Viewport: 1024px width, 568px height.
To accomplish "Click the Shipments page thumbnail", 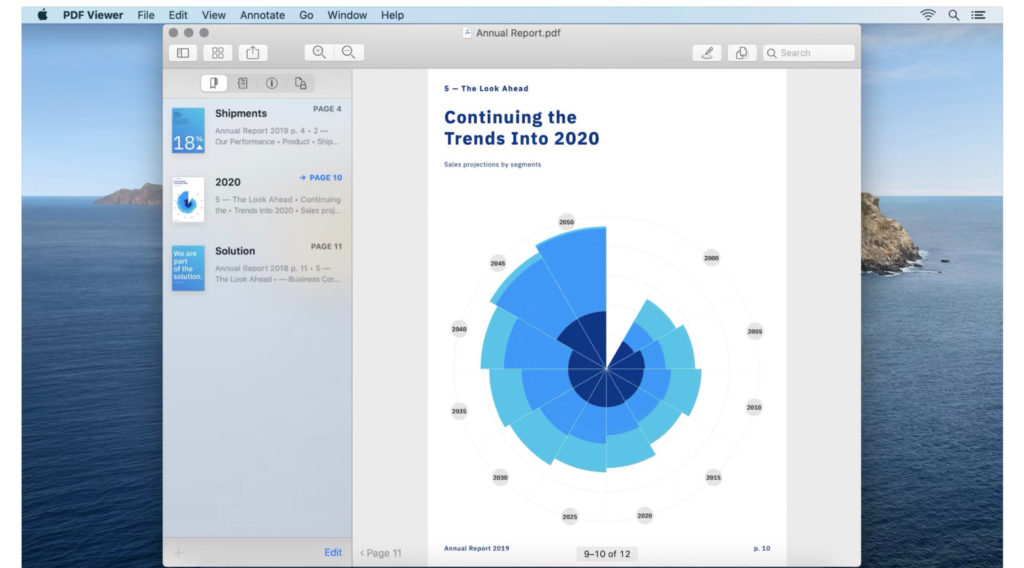I will (x=188, y=131).
